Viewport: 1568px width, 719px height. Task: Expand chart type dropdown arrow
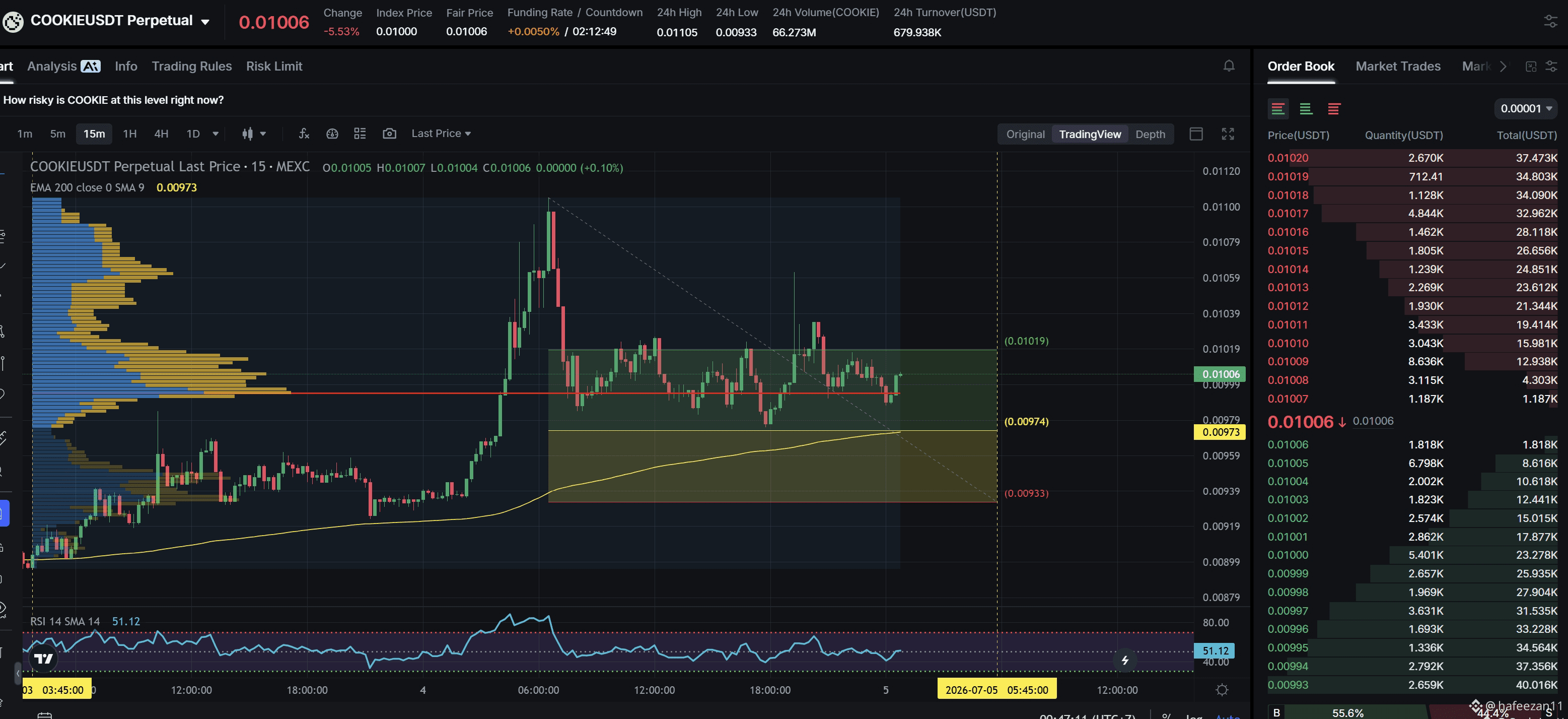[x=263, y=134]
